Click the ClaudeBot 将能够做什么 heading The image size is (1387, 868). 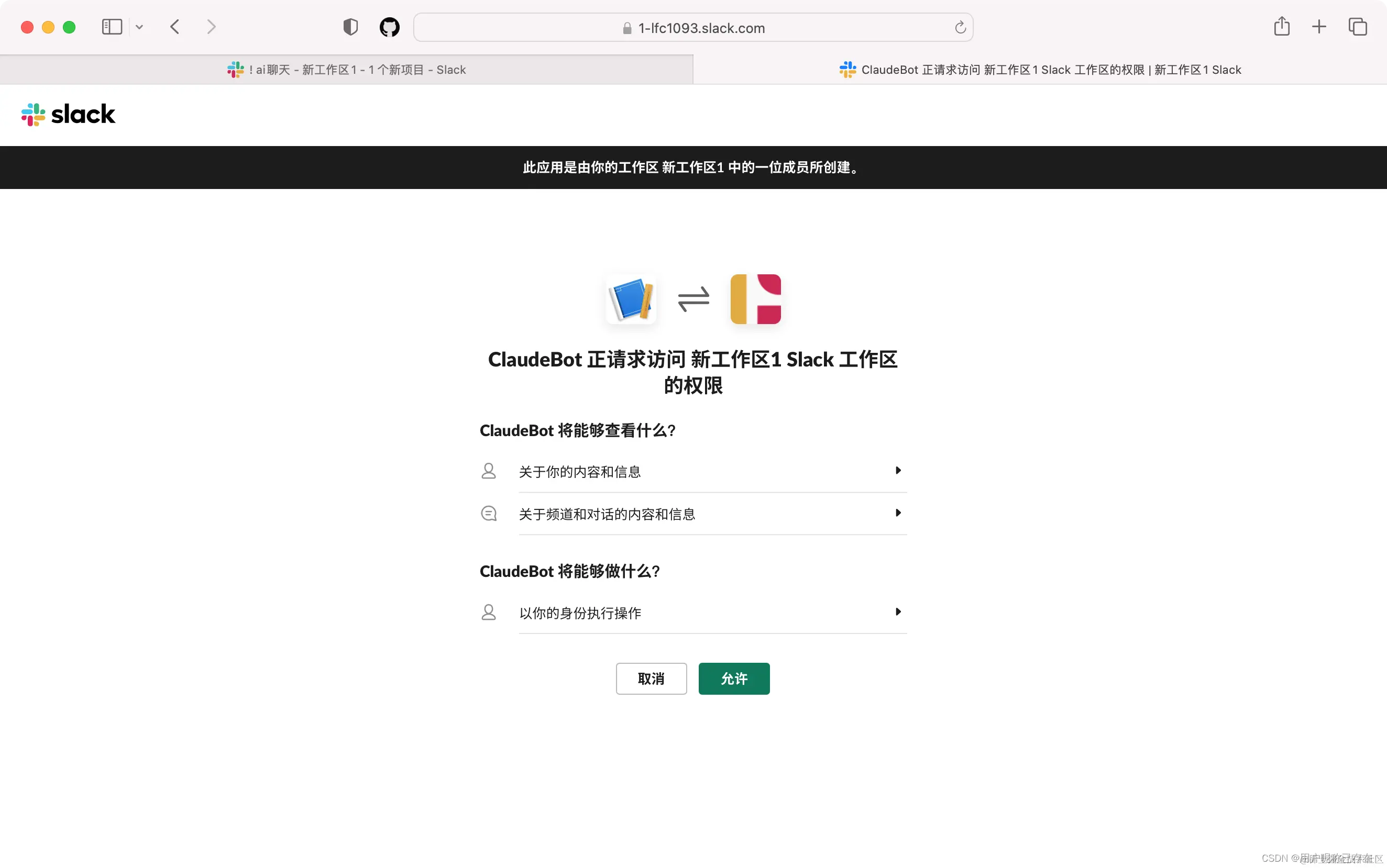570,571
